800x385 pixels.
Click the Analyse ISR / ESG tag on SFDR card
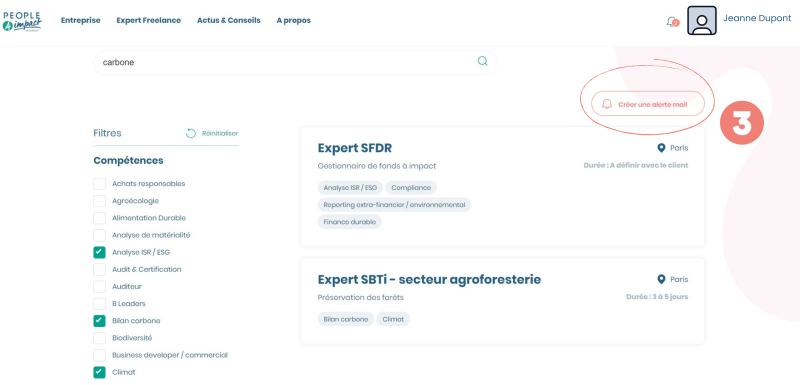coord(350,188)
